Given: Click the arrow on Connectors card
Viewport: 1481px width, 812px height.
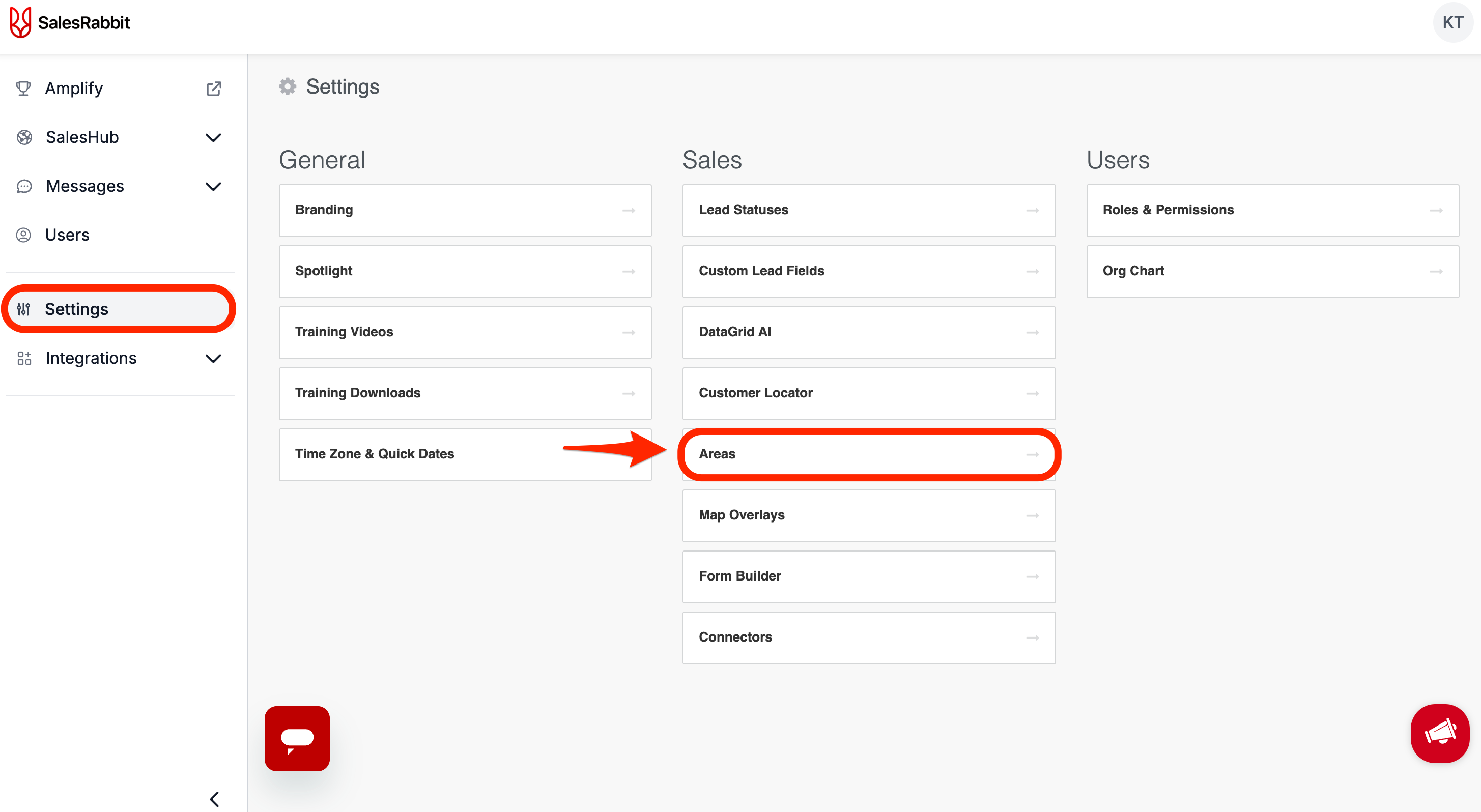Looking at the screenshot, I should point(1033,638).
